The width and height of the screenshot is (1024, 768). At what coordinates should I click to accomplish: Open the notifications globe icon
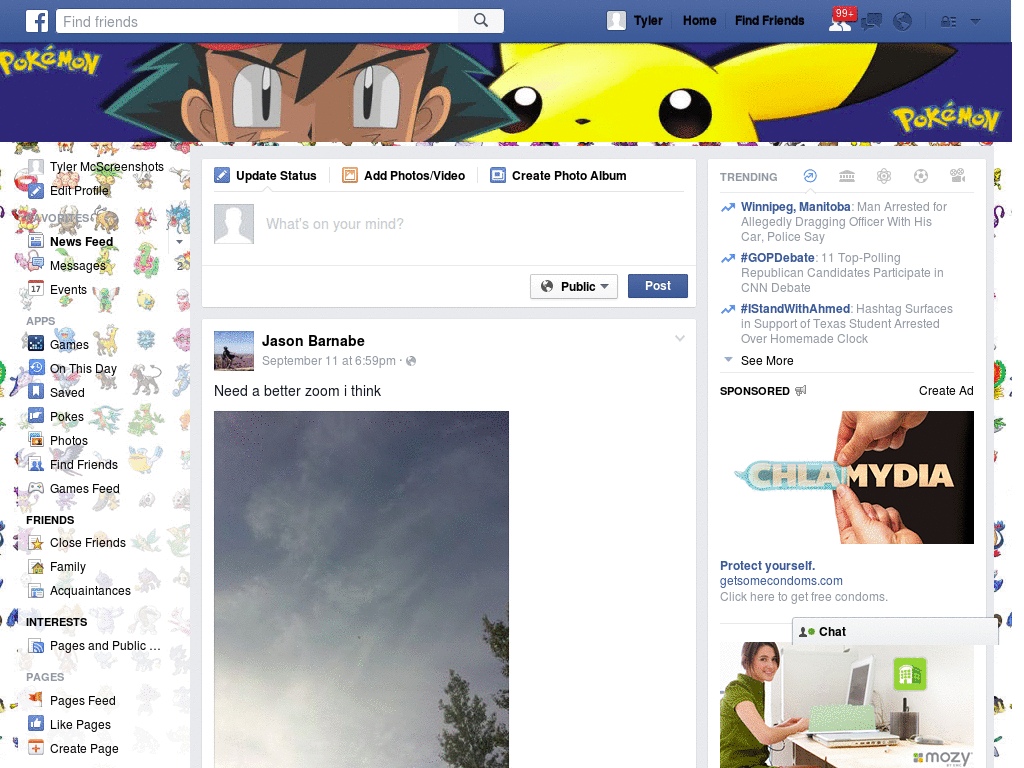pos(902,22)
